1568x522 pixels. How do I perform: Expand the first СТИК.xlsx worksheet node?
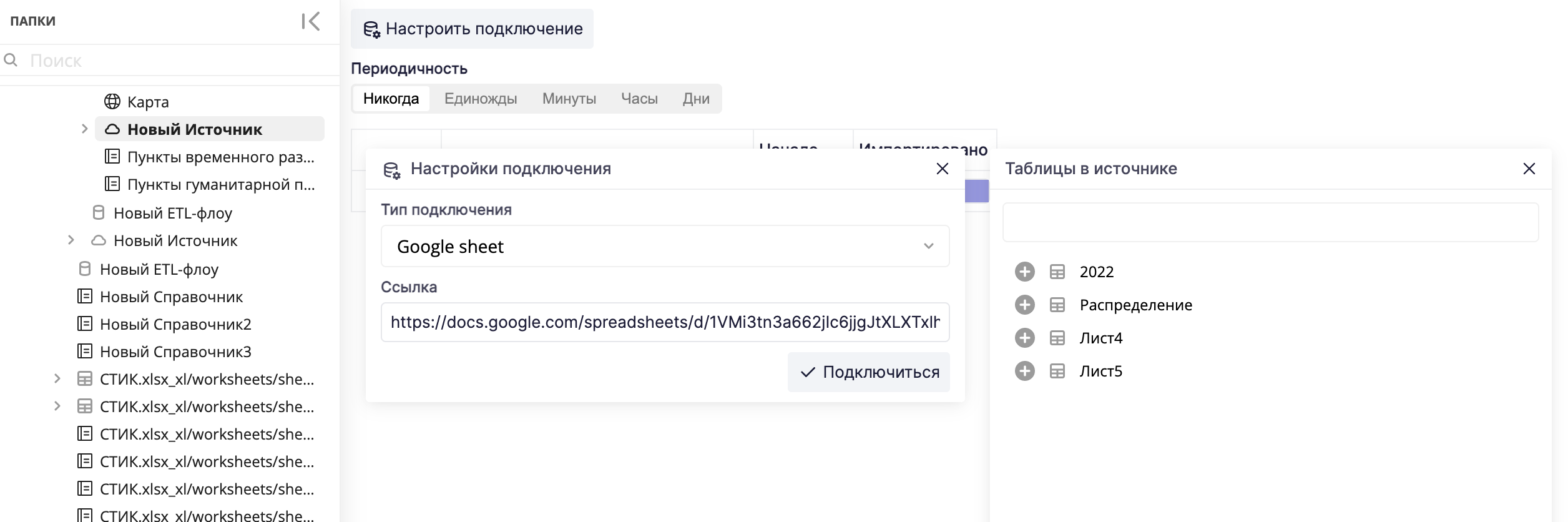(57, 378)
